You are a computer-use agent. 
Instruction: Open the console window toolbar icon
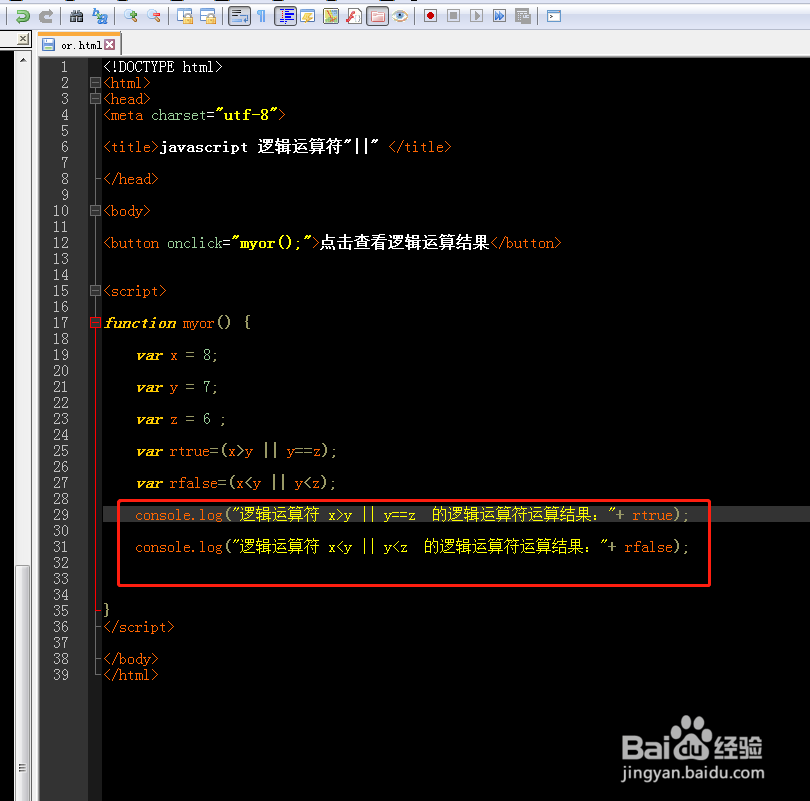[x=554, y=17]
